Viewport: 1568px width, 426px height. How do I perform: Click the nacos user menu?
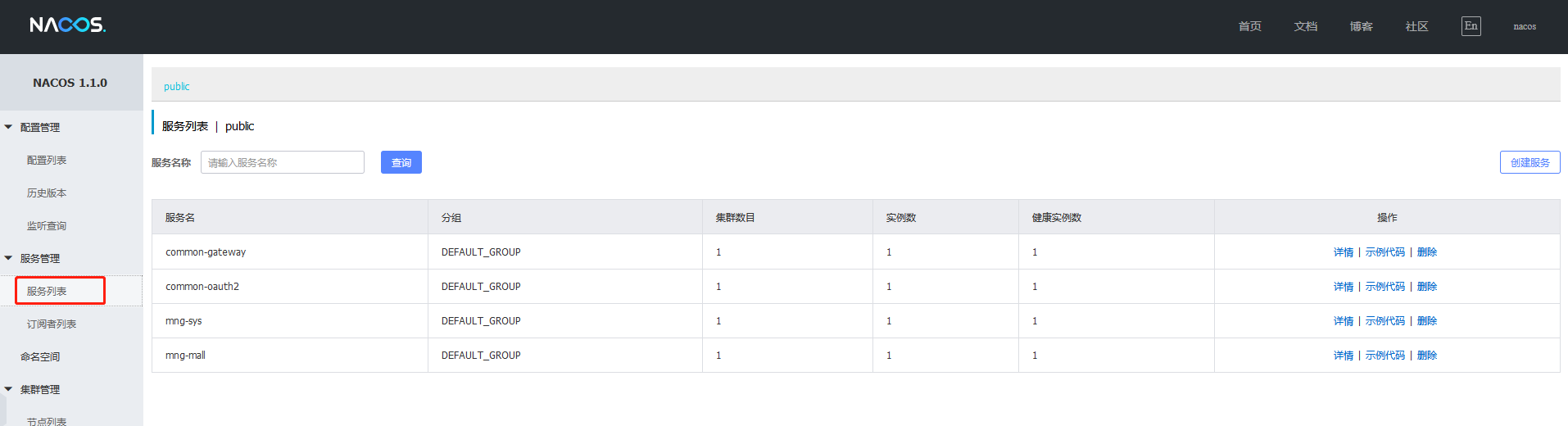[x=1525, y=26]
